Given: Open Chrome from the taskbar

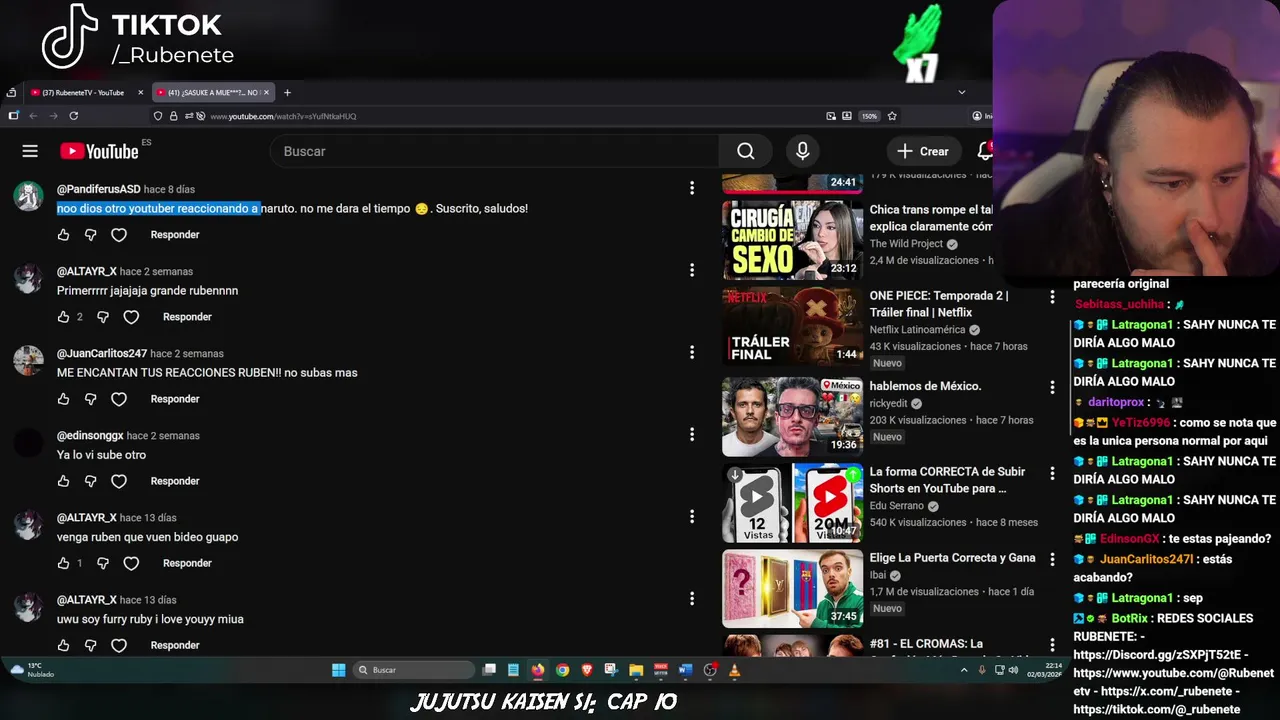Looking at the screenshot, I should pyautogui.click(x=562, y=670).
